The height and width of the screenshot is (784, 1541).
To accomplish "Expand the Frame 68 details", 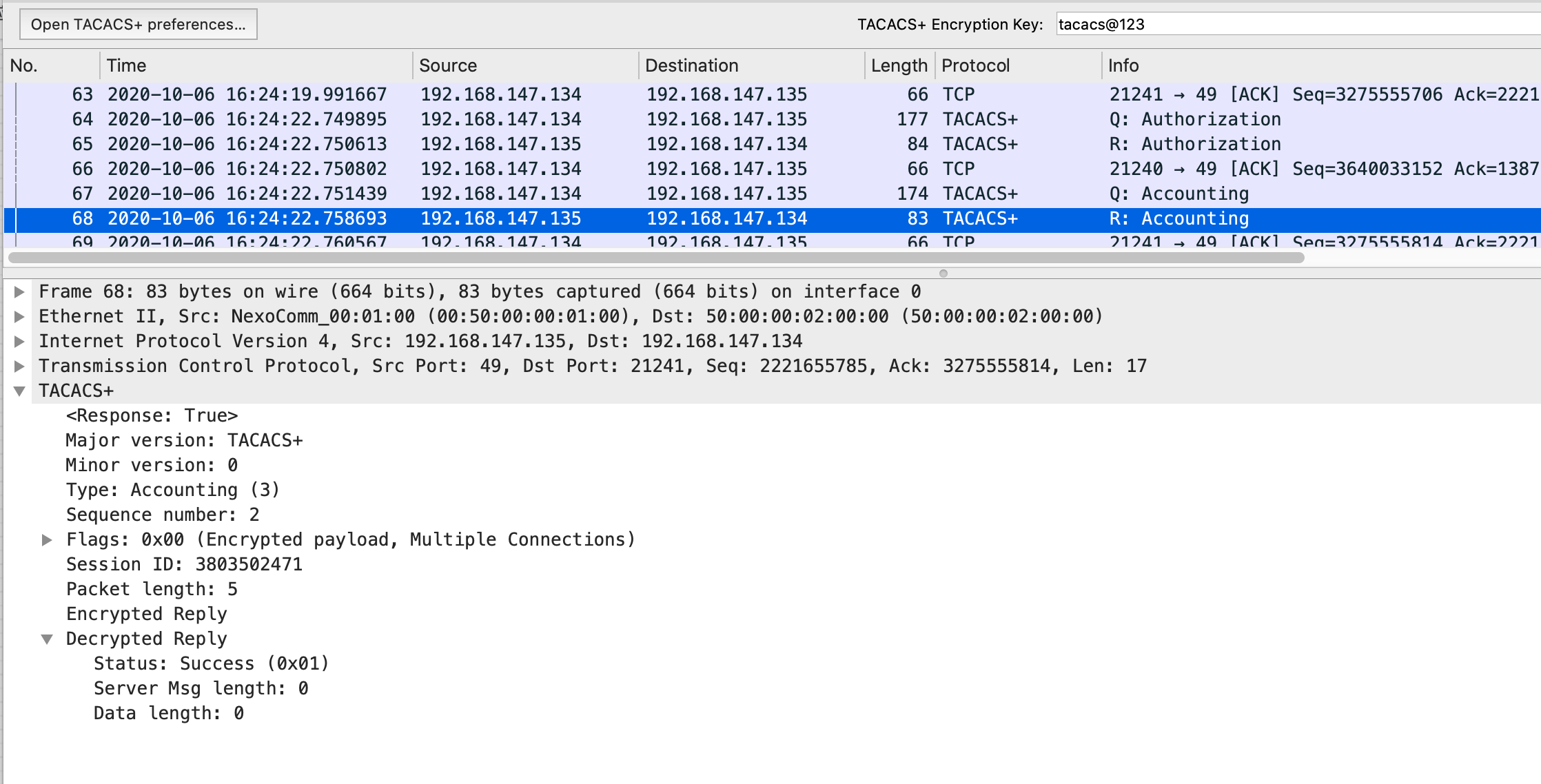I will coord(19,291).
